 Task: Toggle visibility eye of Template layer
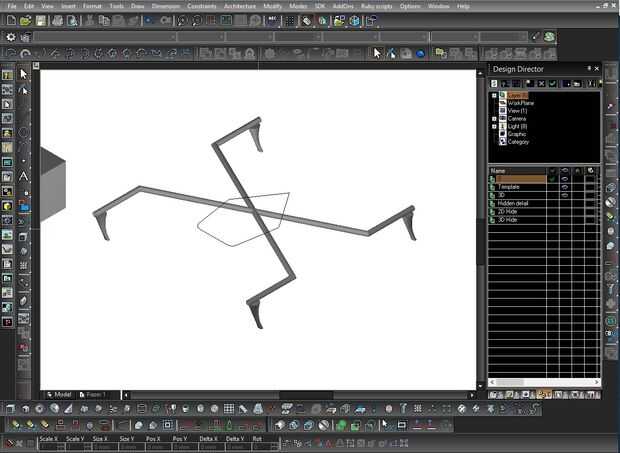click(565, 187)
